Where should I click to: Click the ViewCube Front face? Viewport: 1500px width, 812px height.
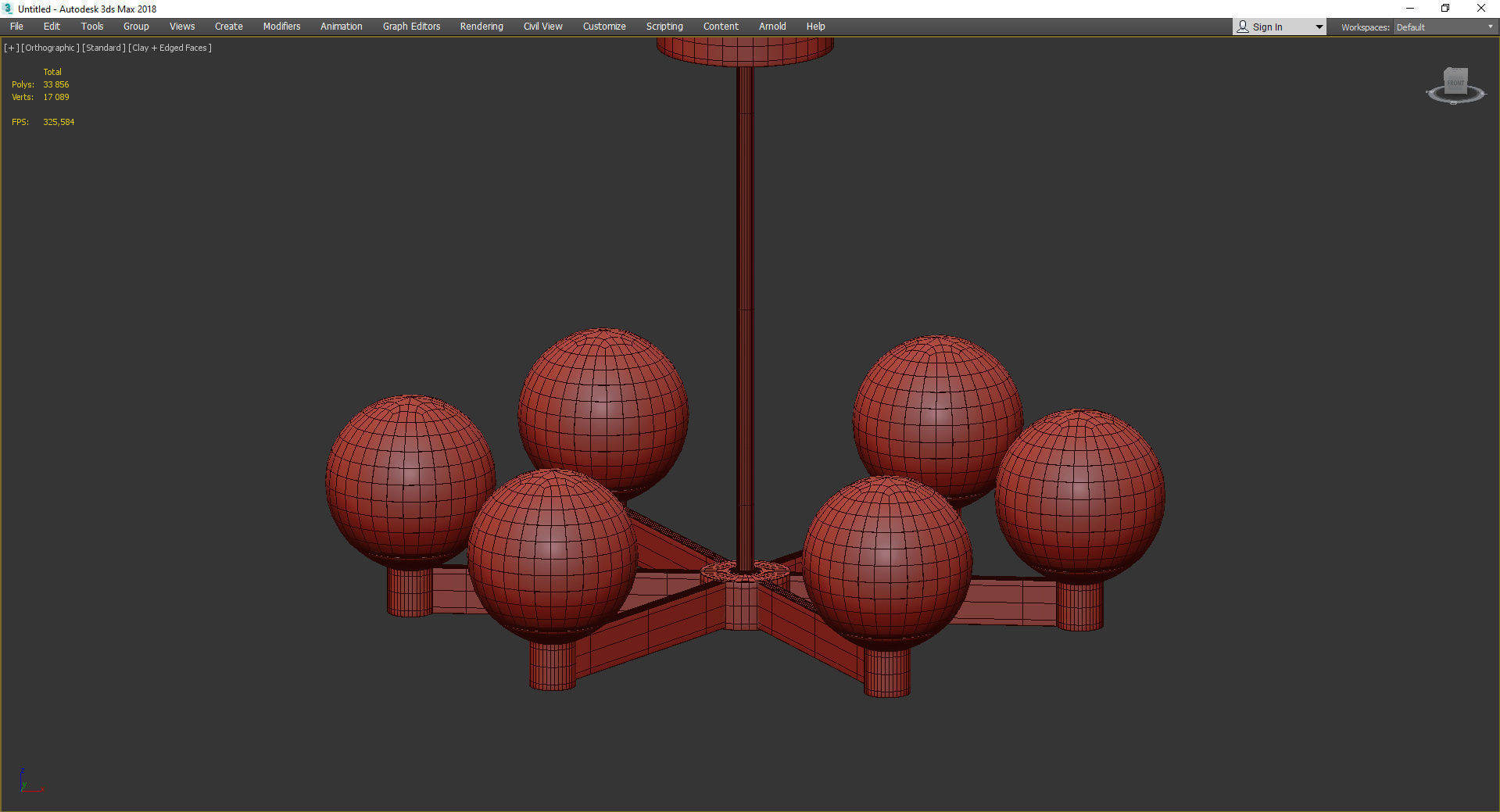tap(1455, 82)
